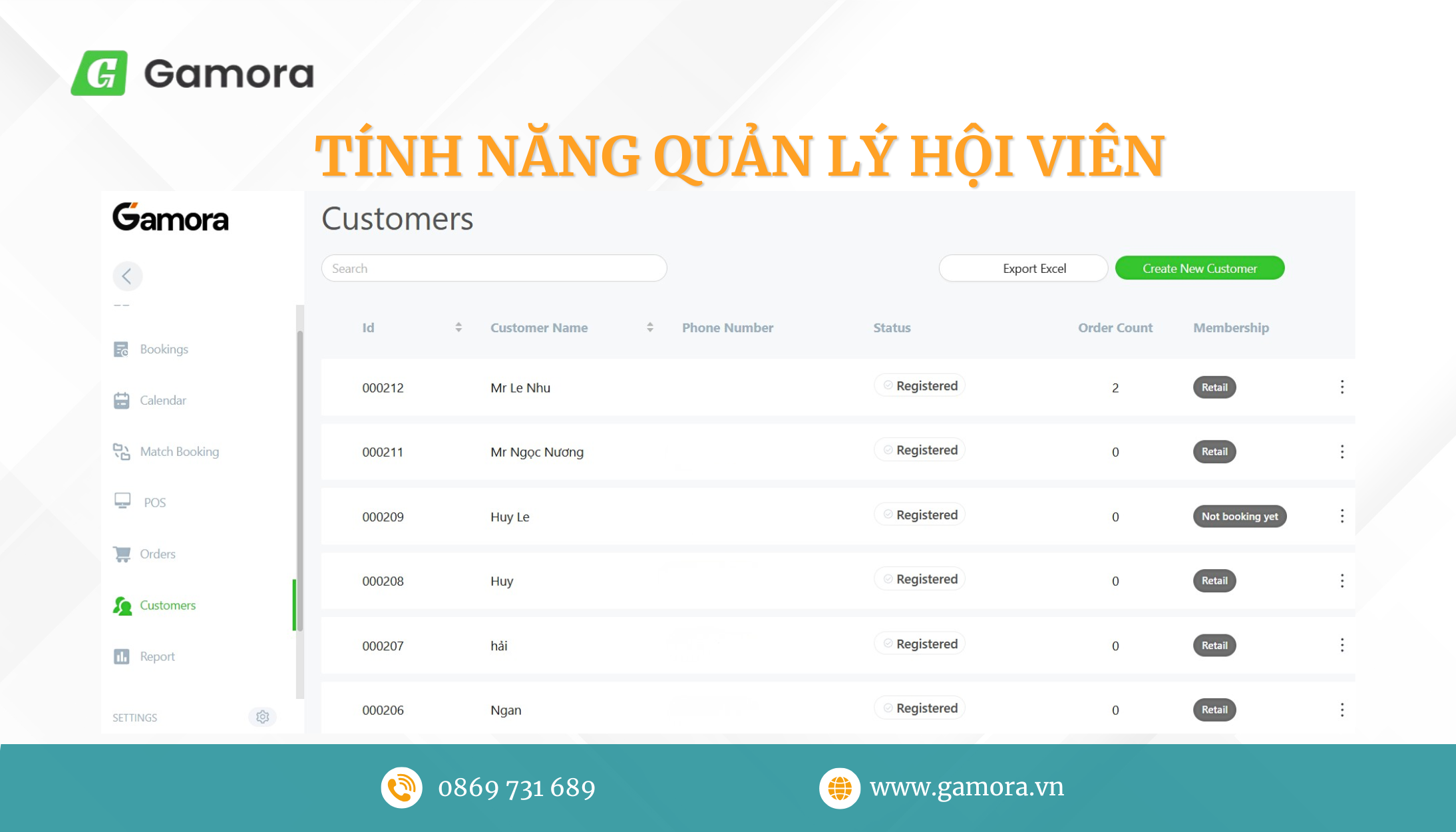
Task: Sort the table by Id column
Action: tap(458, 327)
